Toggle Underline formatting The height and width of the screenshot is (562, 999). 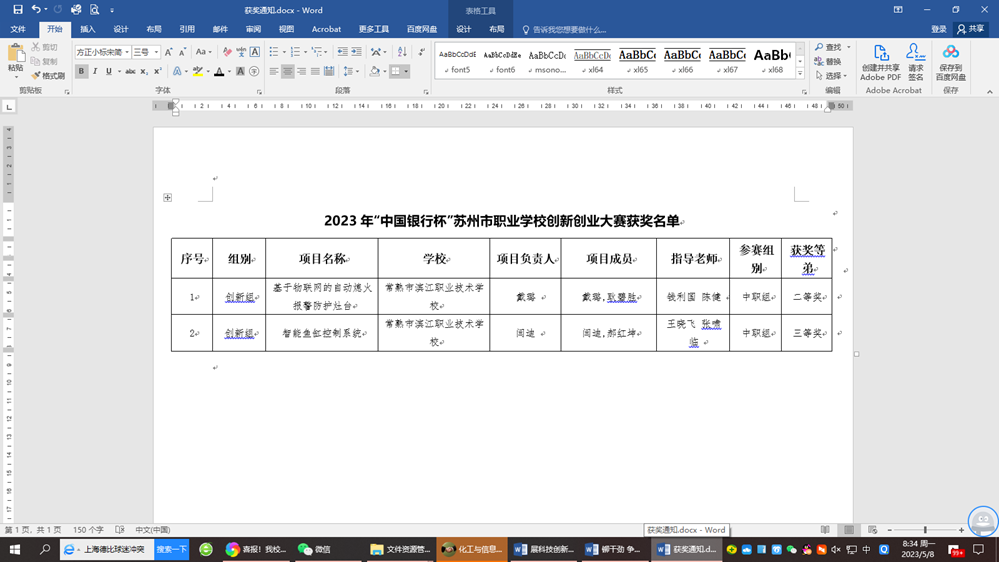tap(109, 71)
